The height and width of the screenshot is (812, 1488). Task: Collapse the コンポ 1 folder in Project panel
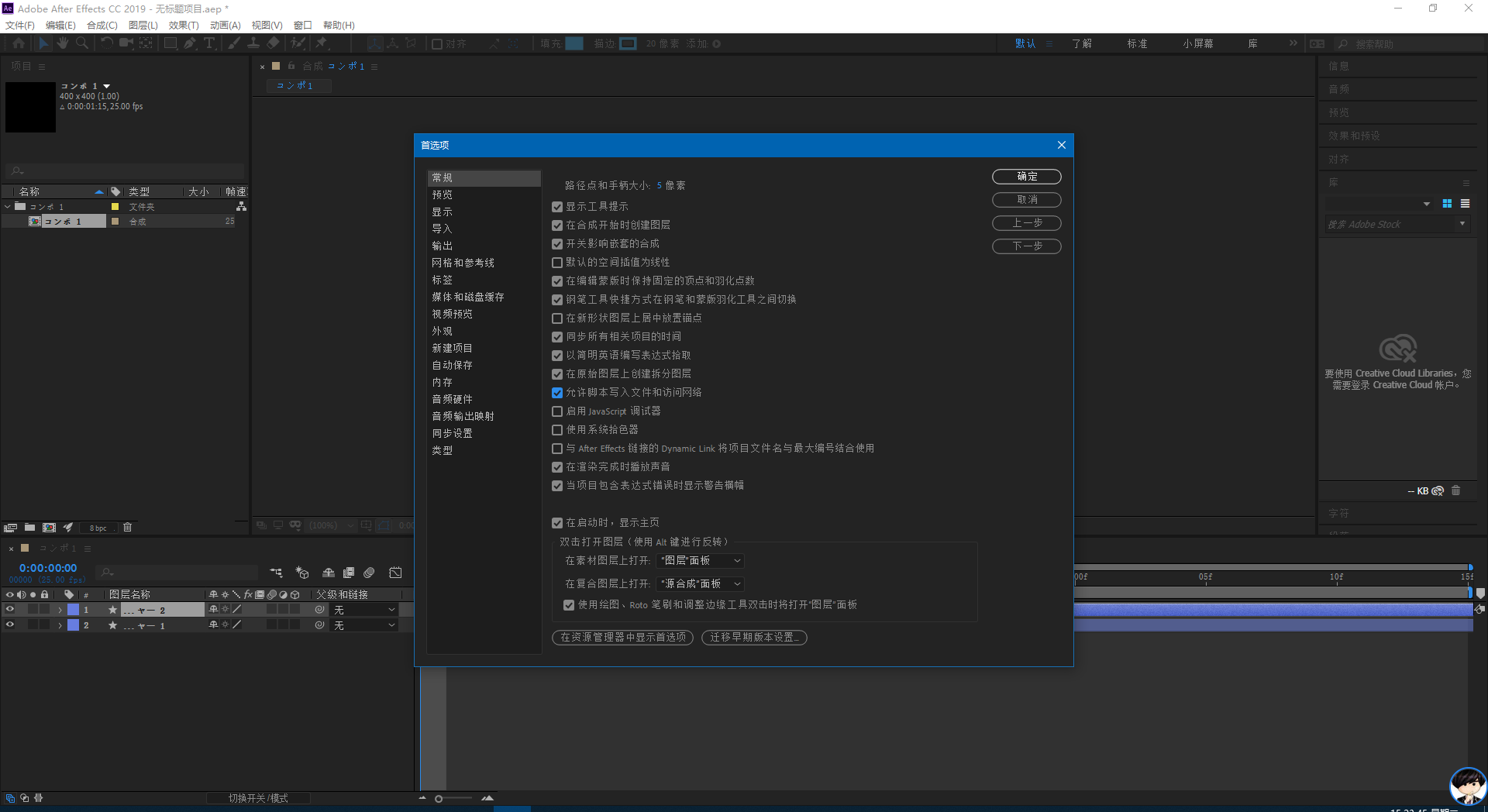click(8, 207)
